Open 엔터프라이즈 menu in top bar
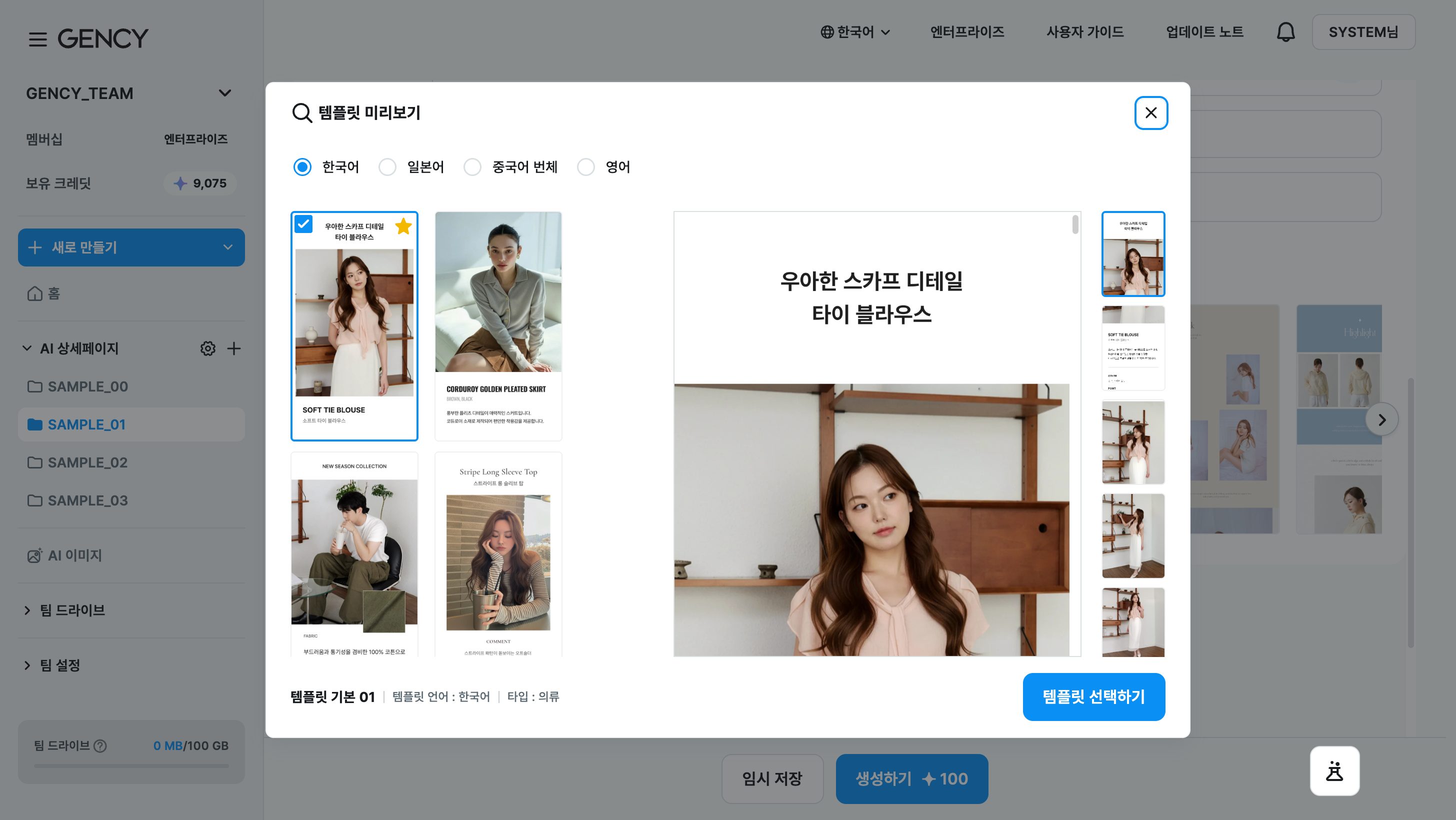 (967, 32)
